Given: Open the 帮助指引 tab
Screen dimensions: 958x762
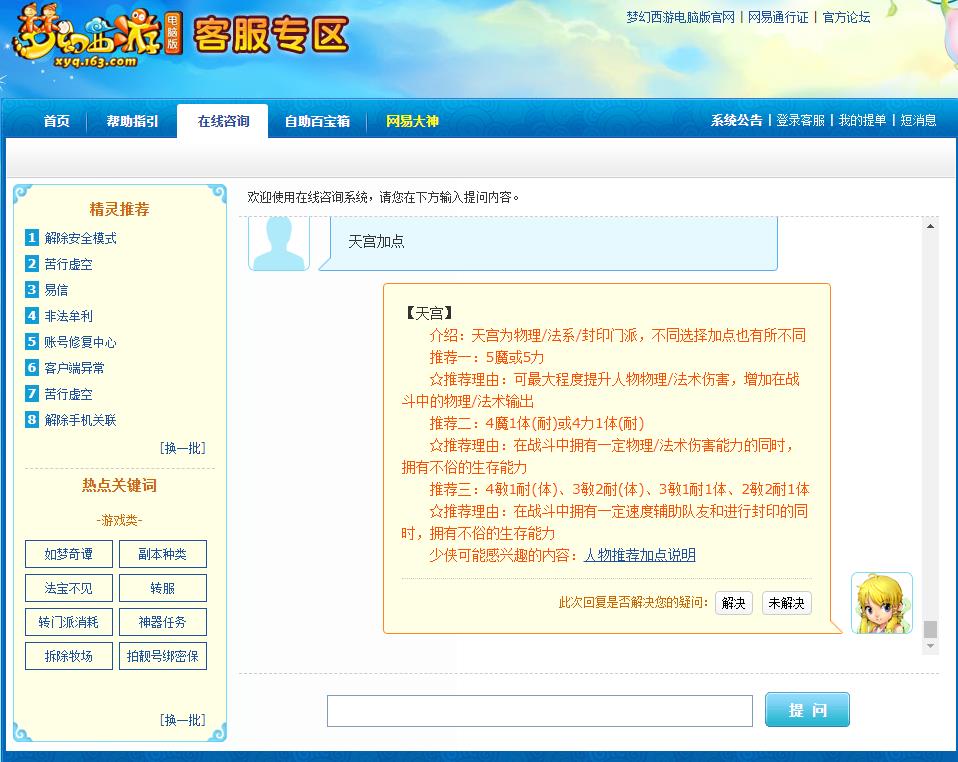Looking at the screenshot, I should (x=131, y=121).
